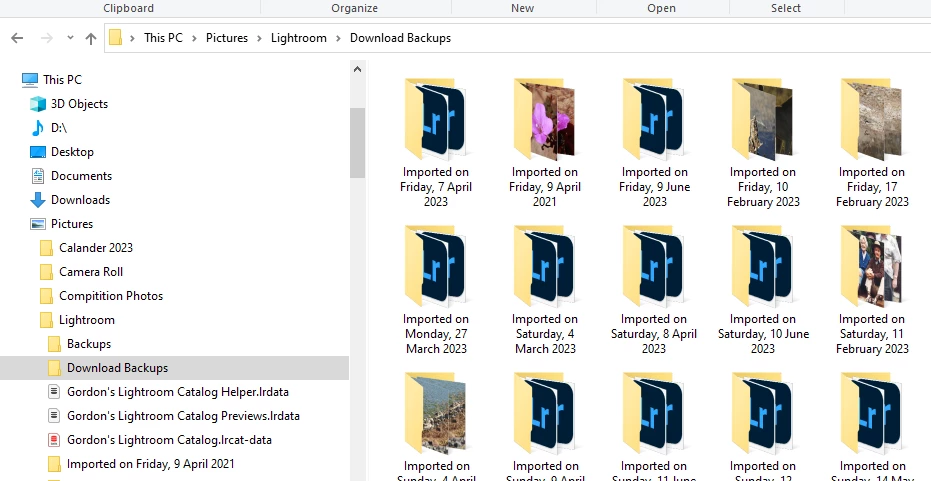This screenshot has width=931, height=481.
Task: Select flower folder Imported Friday, 9 April 2021
Action: point(544,143)
